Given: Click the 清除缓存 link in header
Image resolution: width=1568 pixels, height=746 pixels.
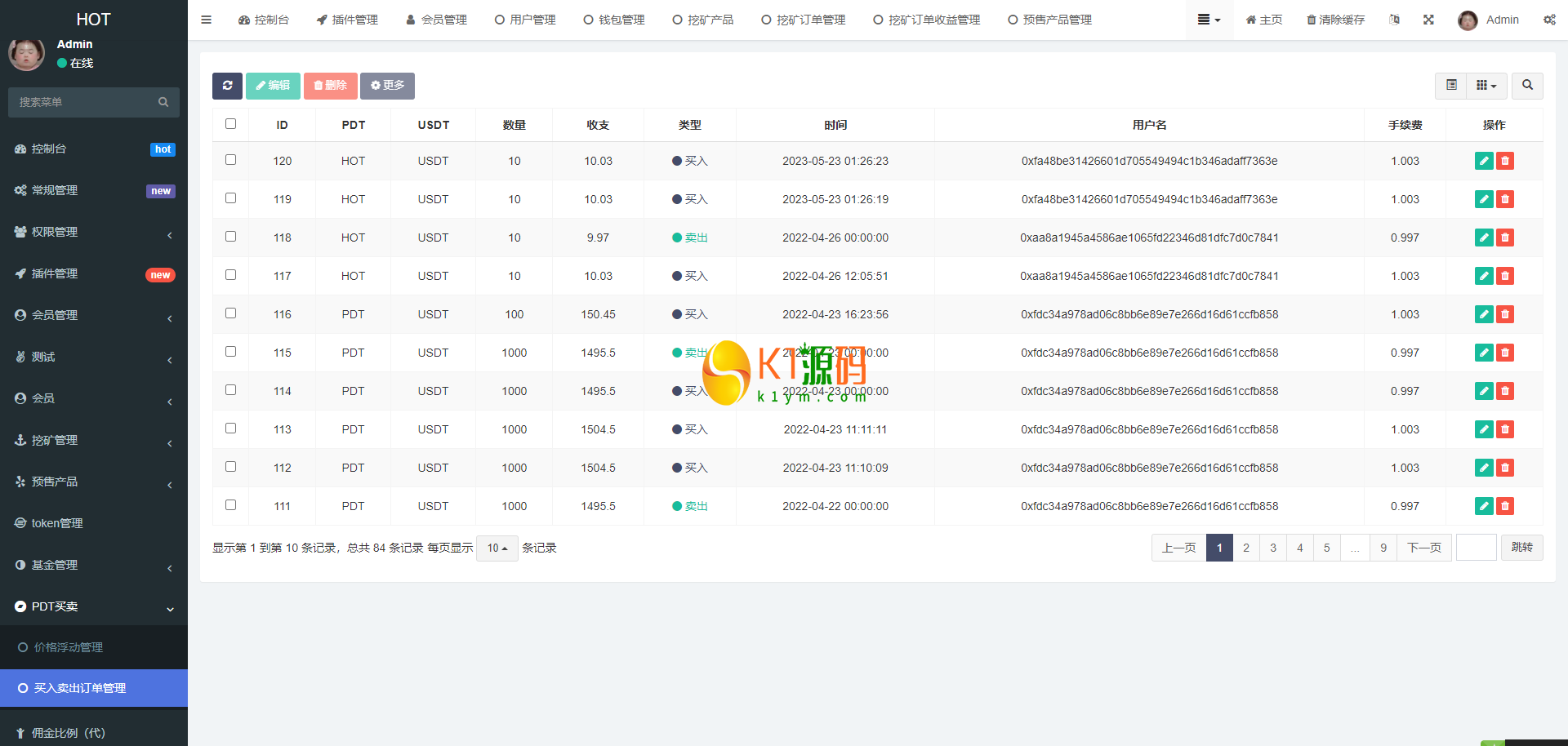Looking at the screenshot, I should click(x=1335, y=20).
